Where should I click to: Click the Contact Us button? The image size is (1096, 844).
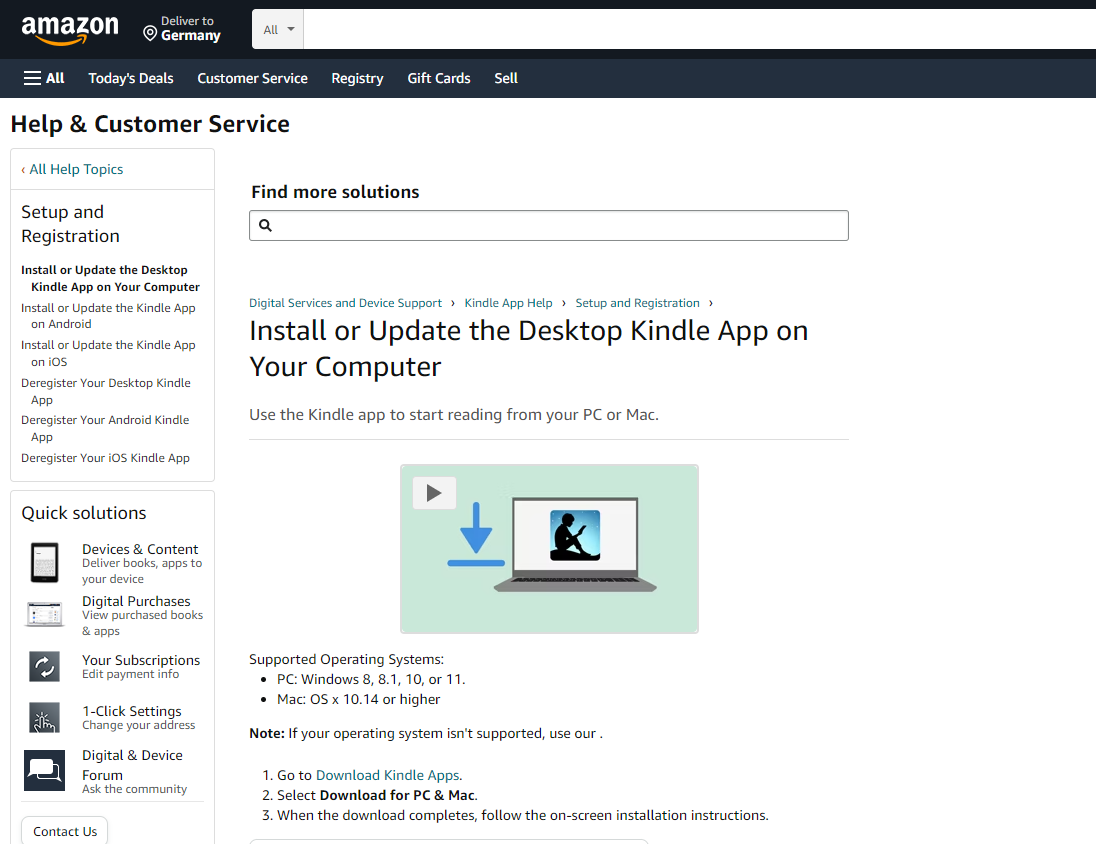tap(64, 831)
